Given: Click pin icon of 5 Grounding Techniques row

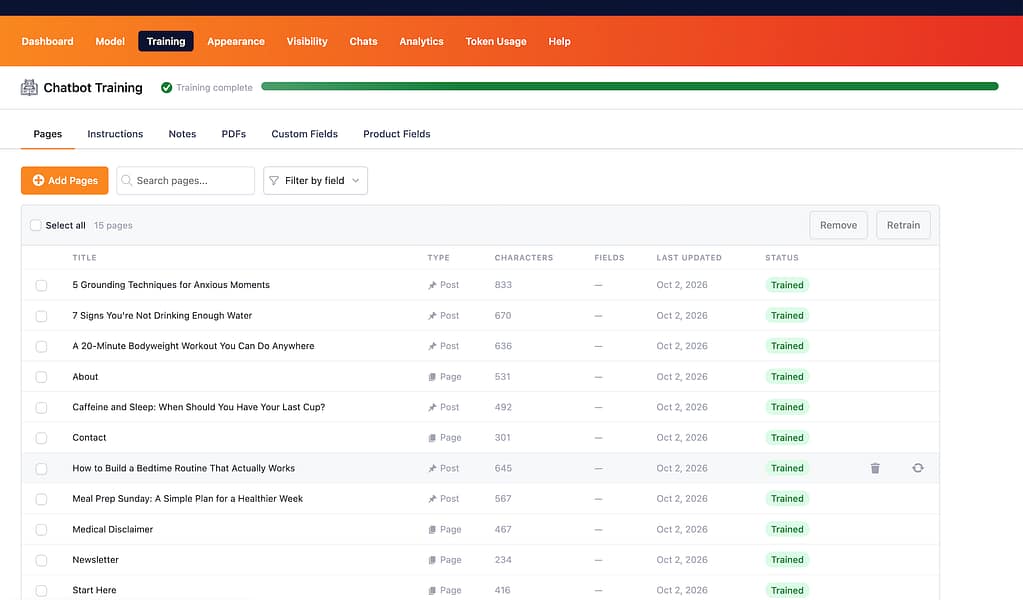Looking at the screenshot, I should point(432,285).
